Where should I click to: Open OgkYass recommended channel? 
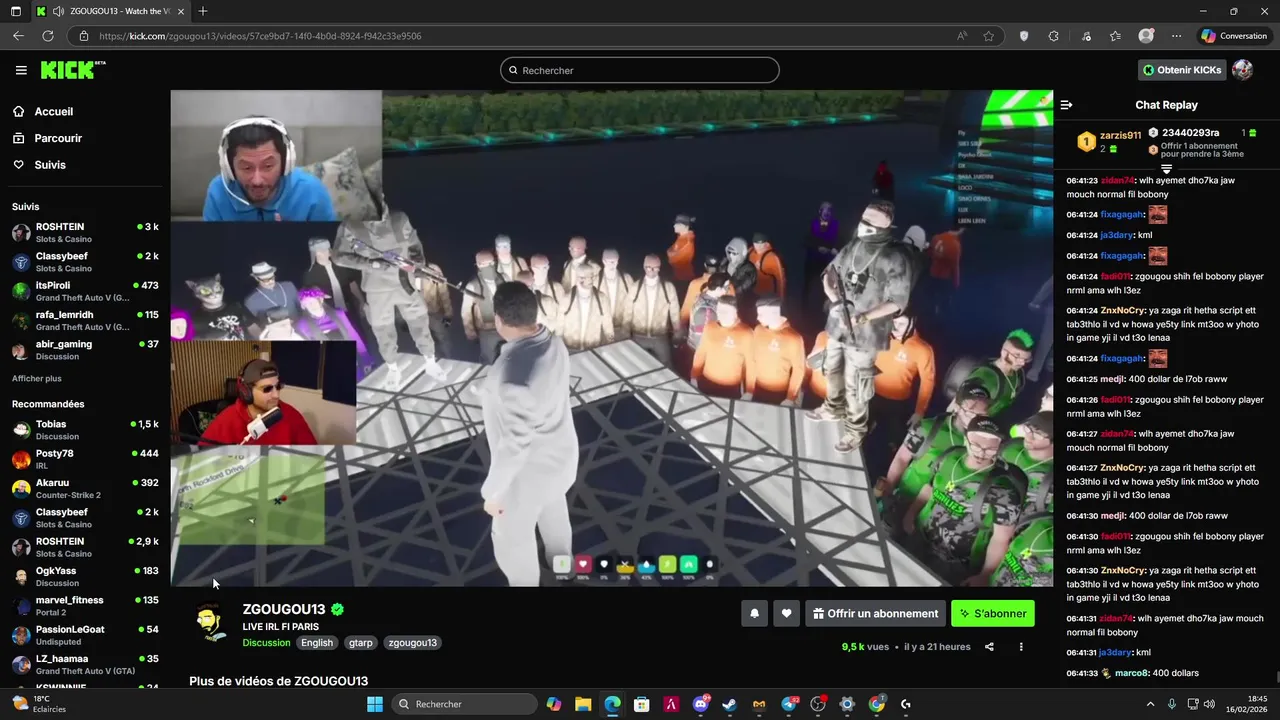(85, 576)
